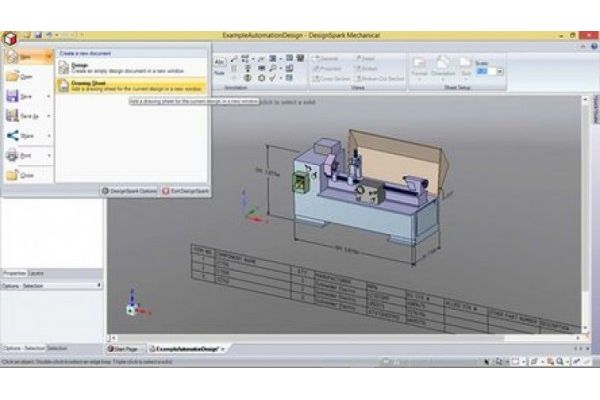Image resolution: width=600 pixels, height=400 pixels.
Task: Choose Open in the application menu
Action: click(x=28, y=76)
